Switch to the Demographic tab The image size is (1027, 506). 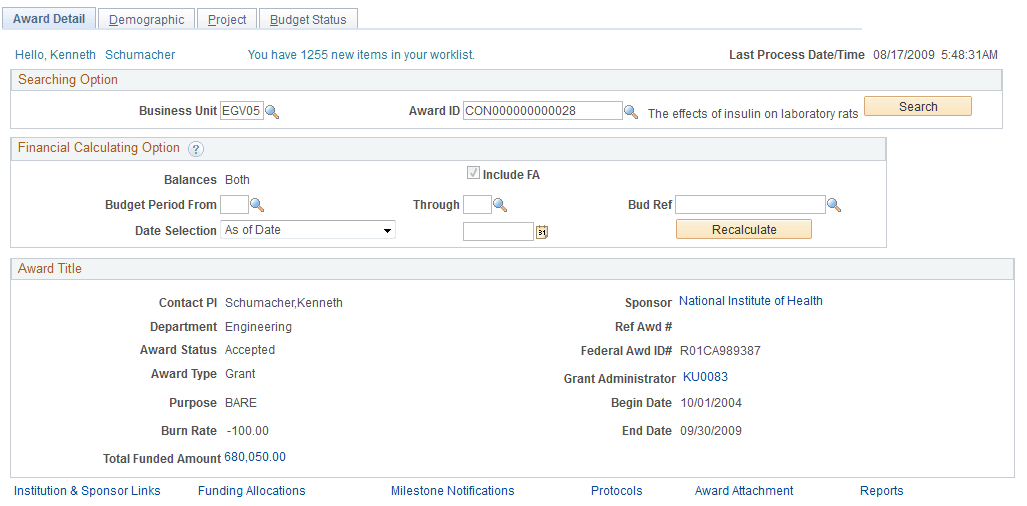pyautogui.click(x=147, y=20)
